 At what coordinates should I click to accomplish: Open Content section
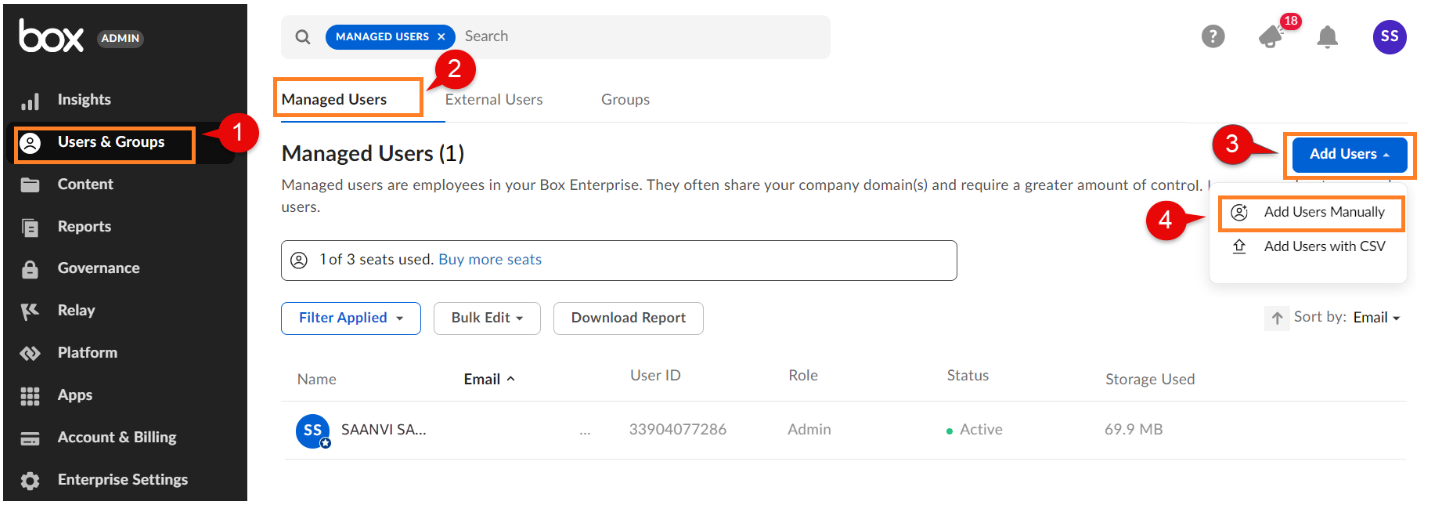pyautogui.click(x=85, y=184)
